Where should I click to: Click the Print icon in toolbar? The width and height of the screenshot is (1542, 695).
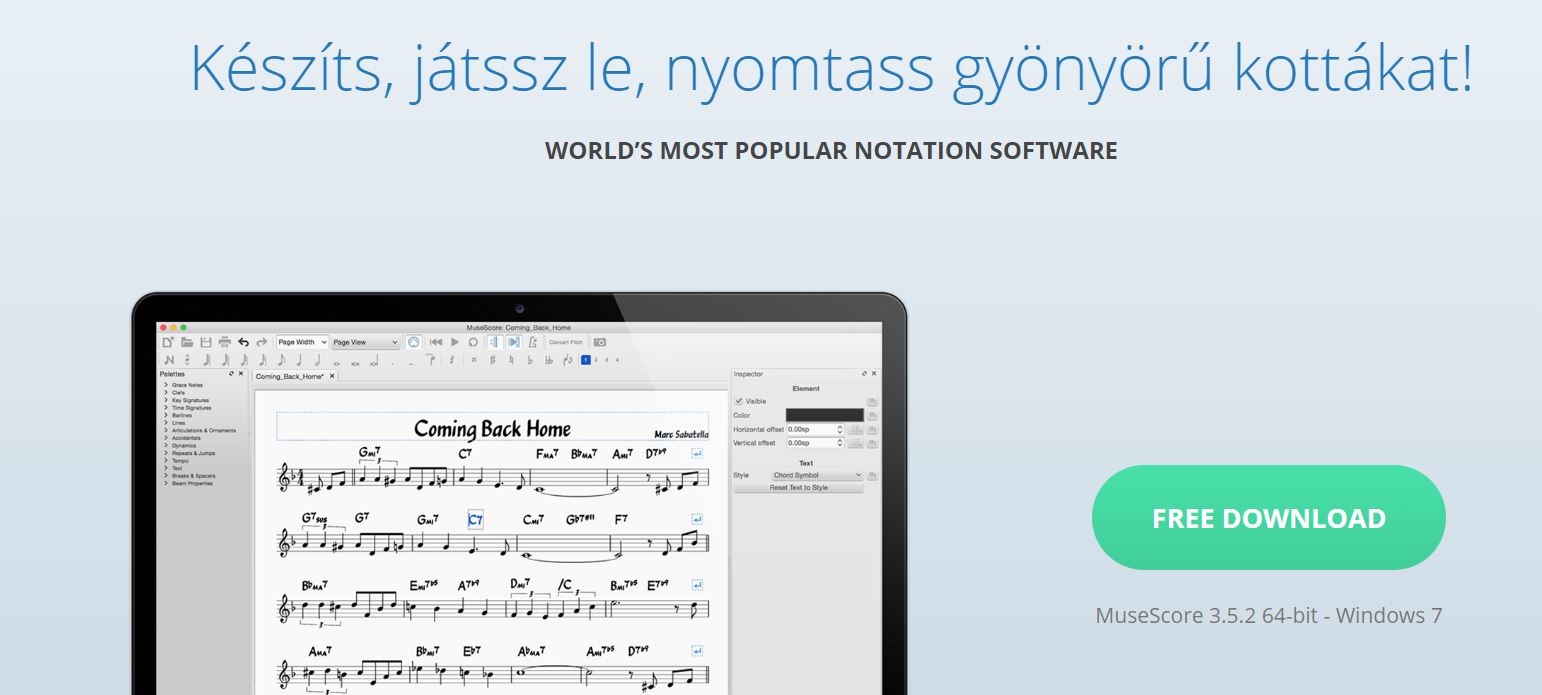click(x=225, y=342)
